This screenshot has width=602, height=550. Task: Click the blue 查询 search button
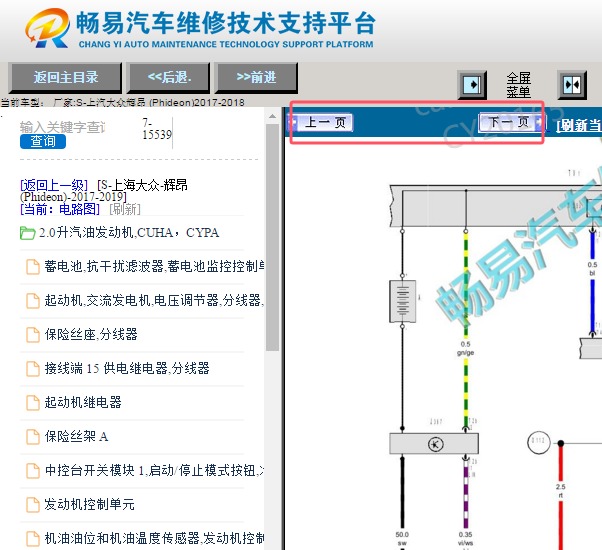(43, 141)
